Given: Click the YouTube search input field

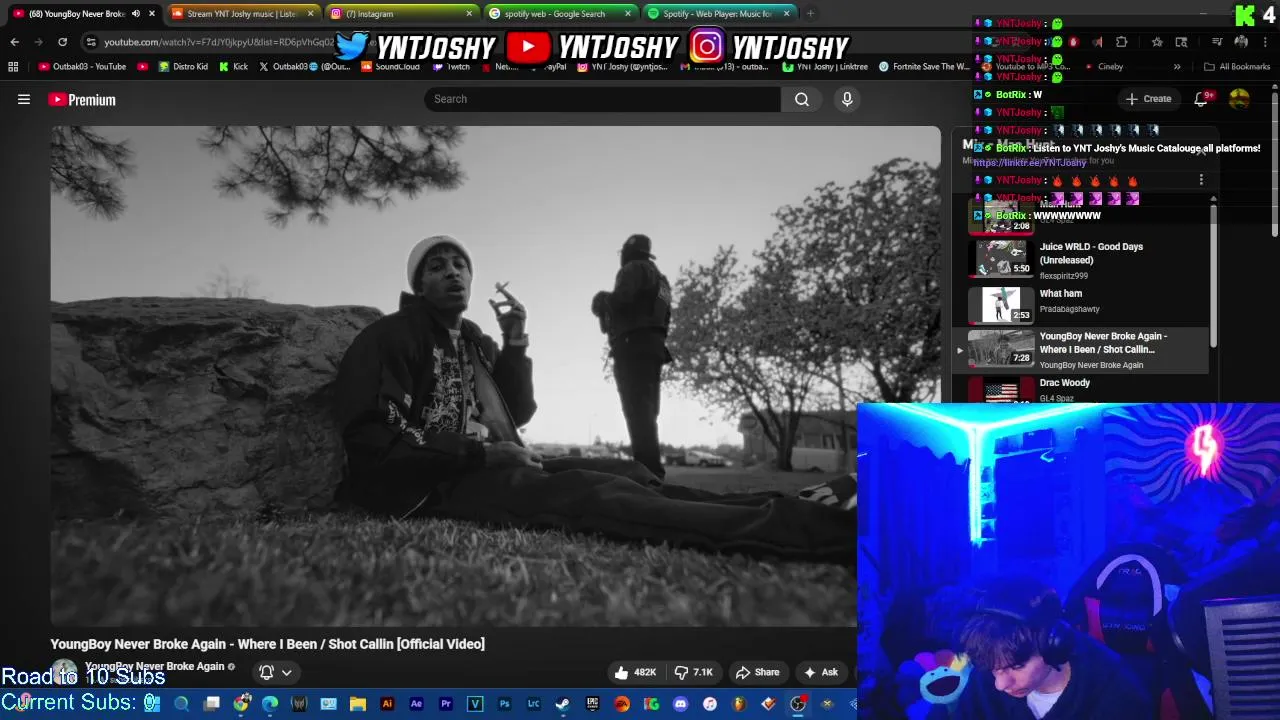Looking at the screenshot, I should coord(602,99).
